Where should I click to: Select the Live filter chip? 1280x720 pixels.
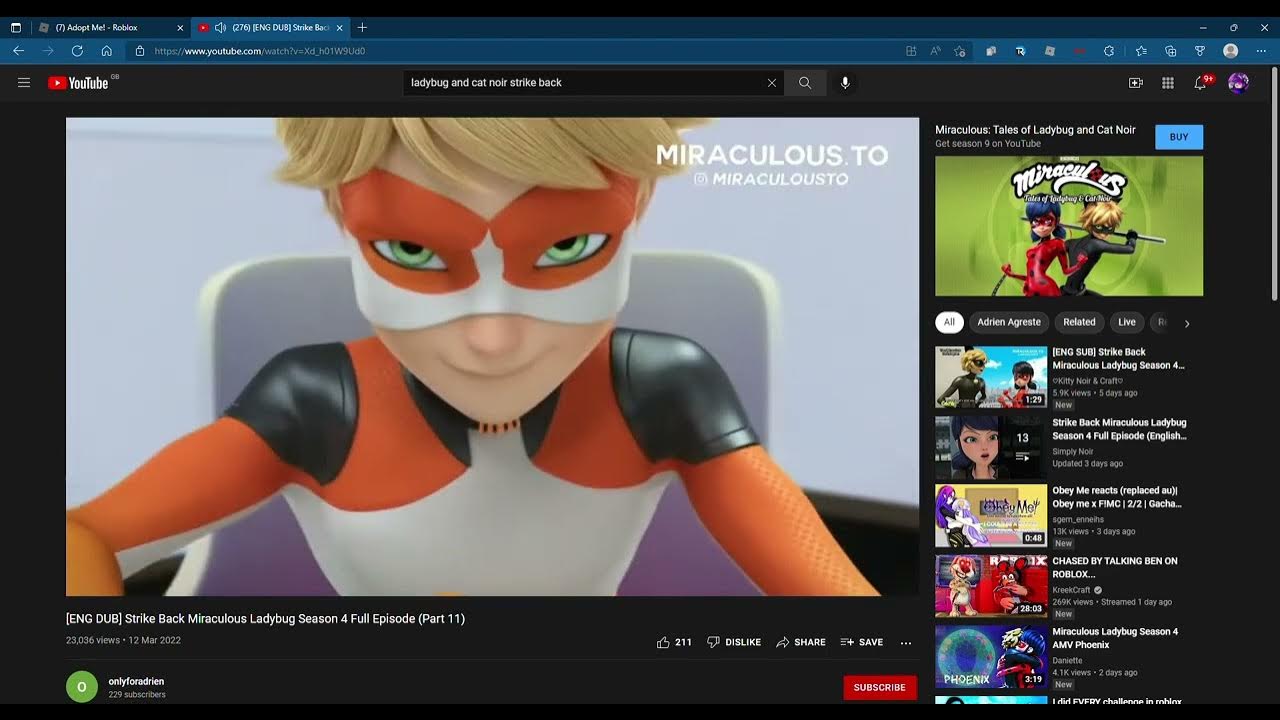[1127, 322]
